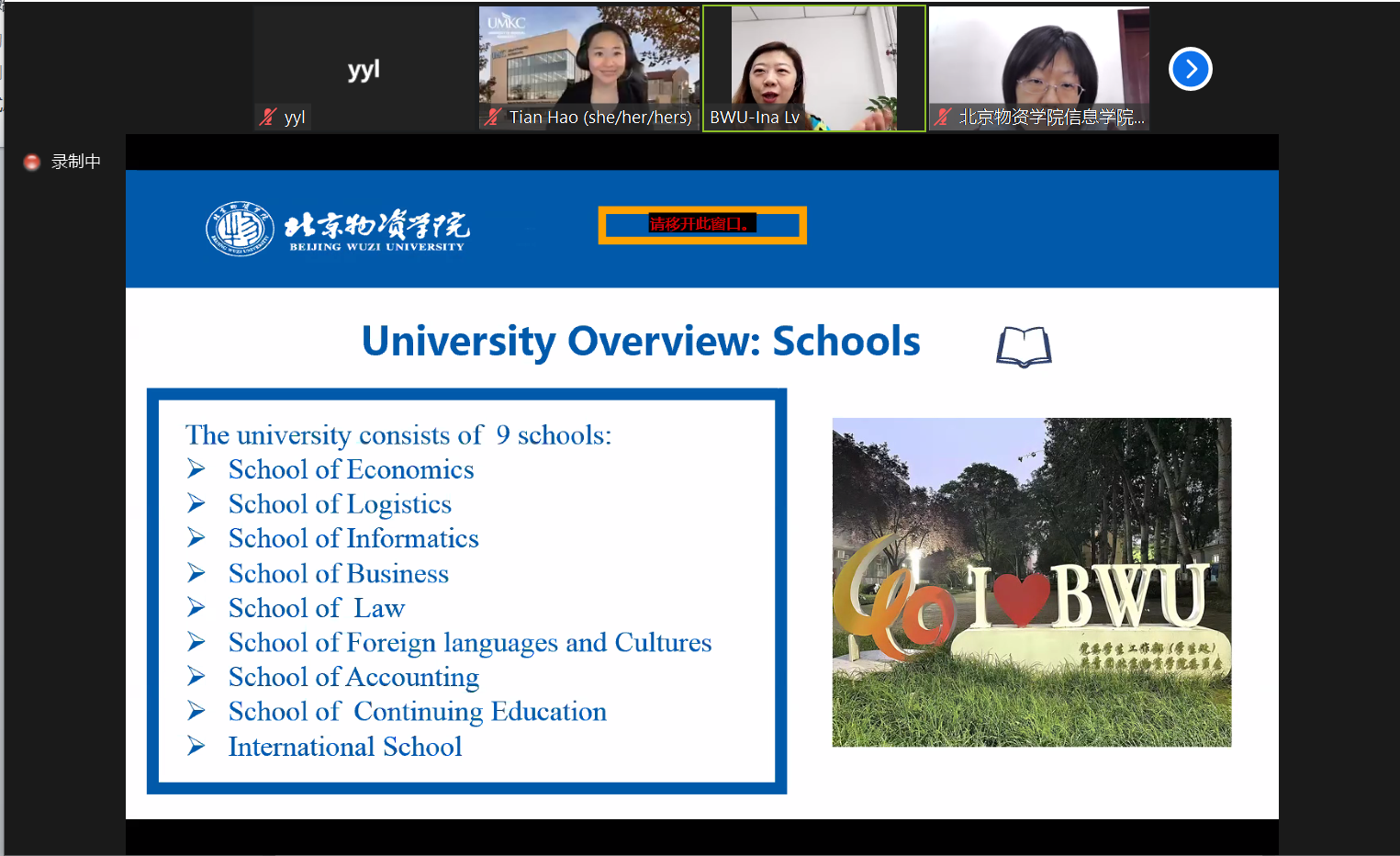Click Tian Hao's muted microphone icon
The height and width of the screenshot is (856, 1400).
coord(494,117)
